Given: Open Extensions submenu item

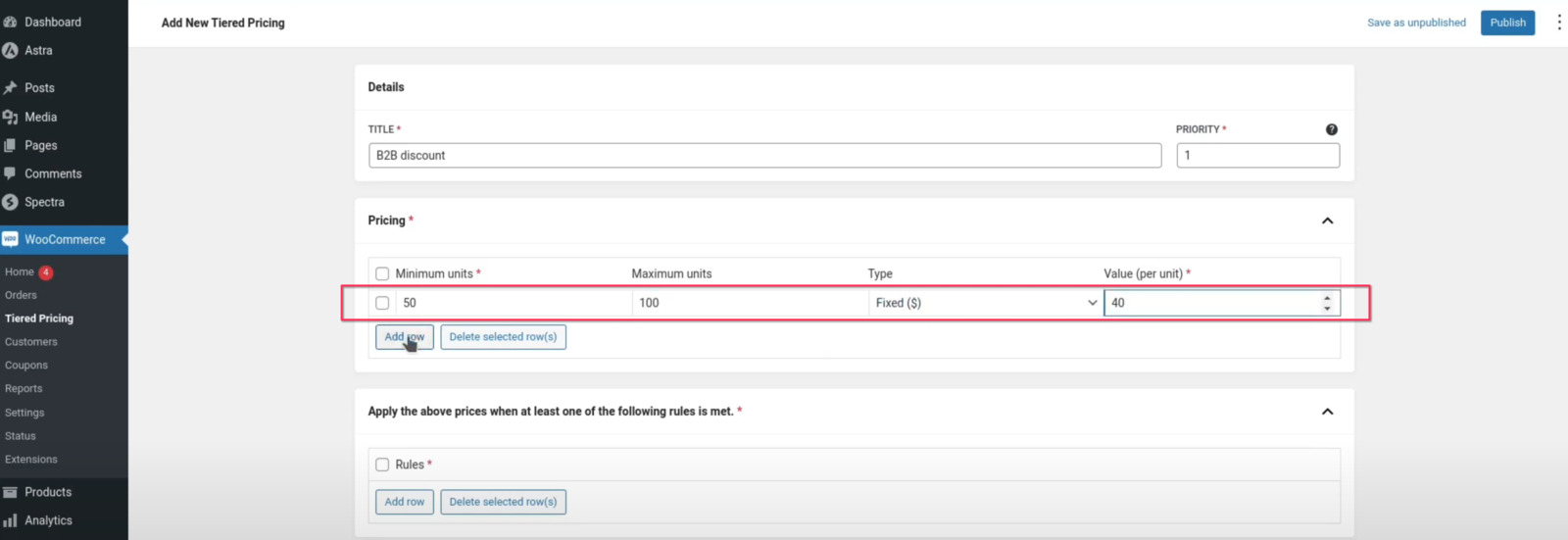Looking at the screenshot, I should click(31, 460).
